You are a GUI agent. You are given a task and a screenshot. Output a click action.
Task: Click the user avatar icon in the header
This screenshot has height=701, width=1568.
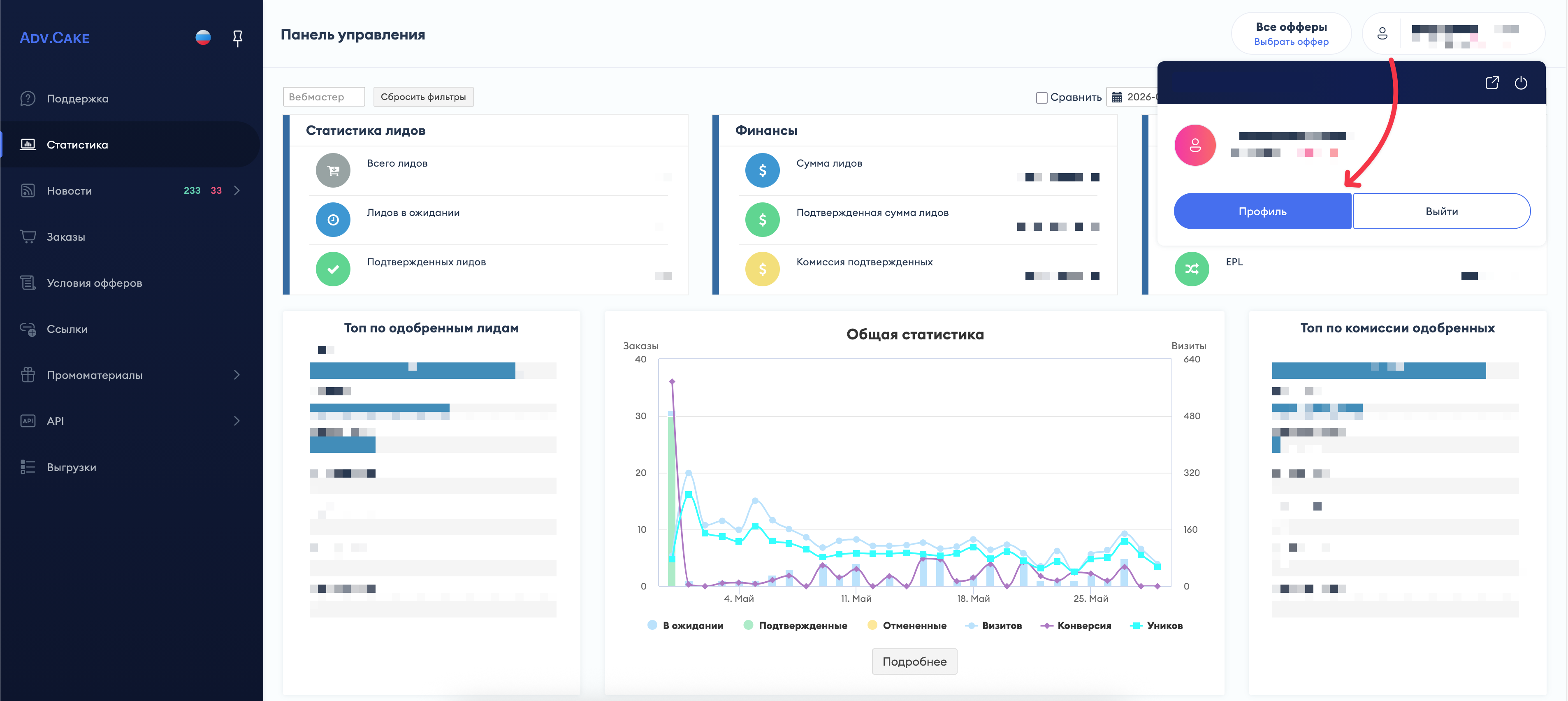point(1382,33)
